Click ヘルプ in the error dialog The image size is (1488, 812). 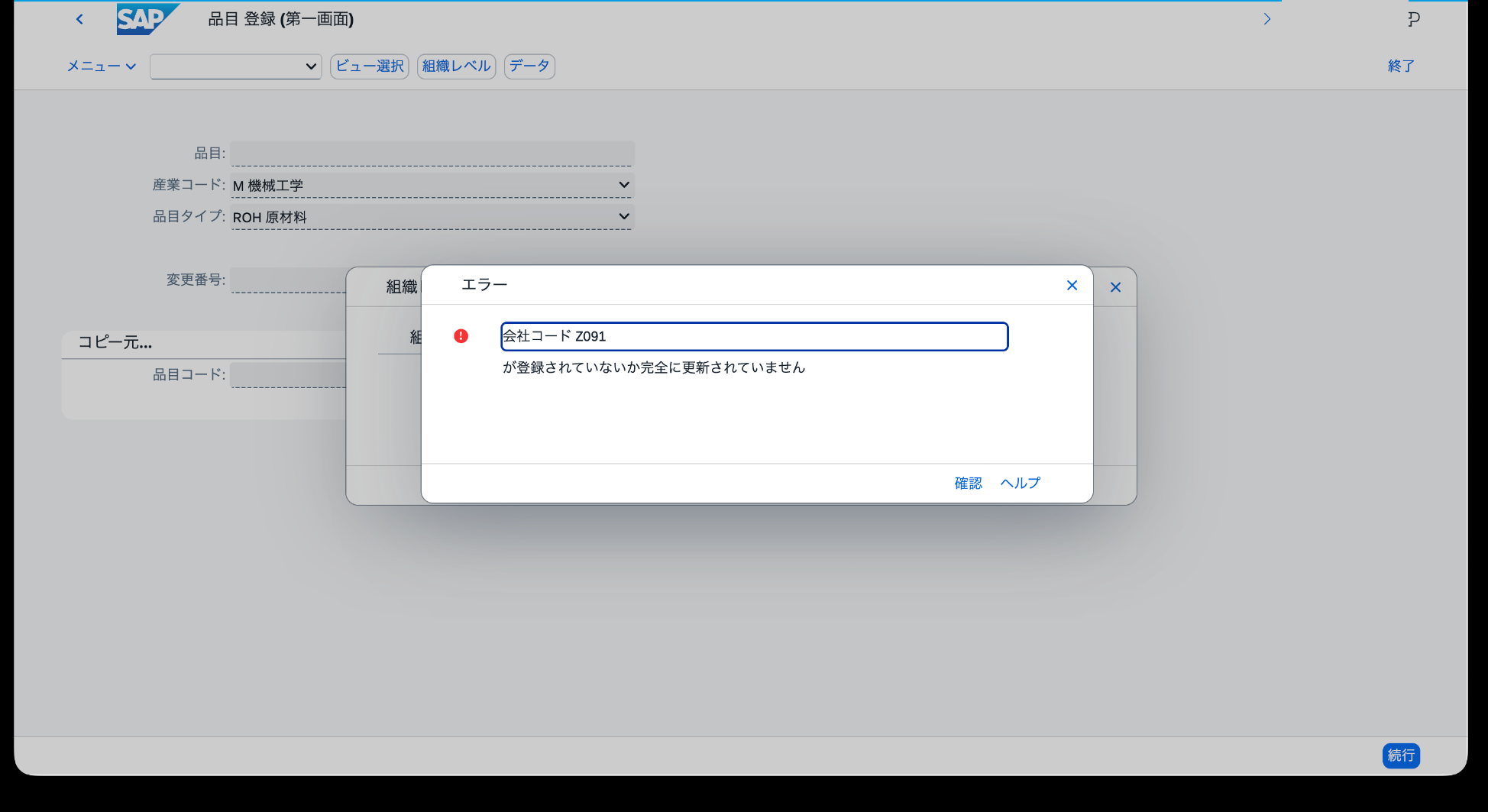click(1021, 484)
